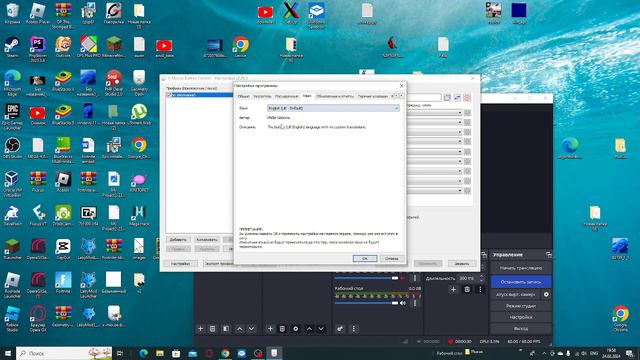Start the OBS virtual camera
Image resolution: width=640 pixels, height=360 pixels.
click(516, 294)
